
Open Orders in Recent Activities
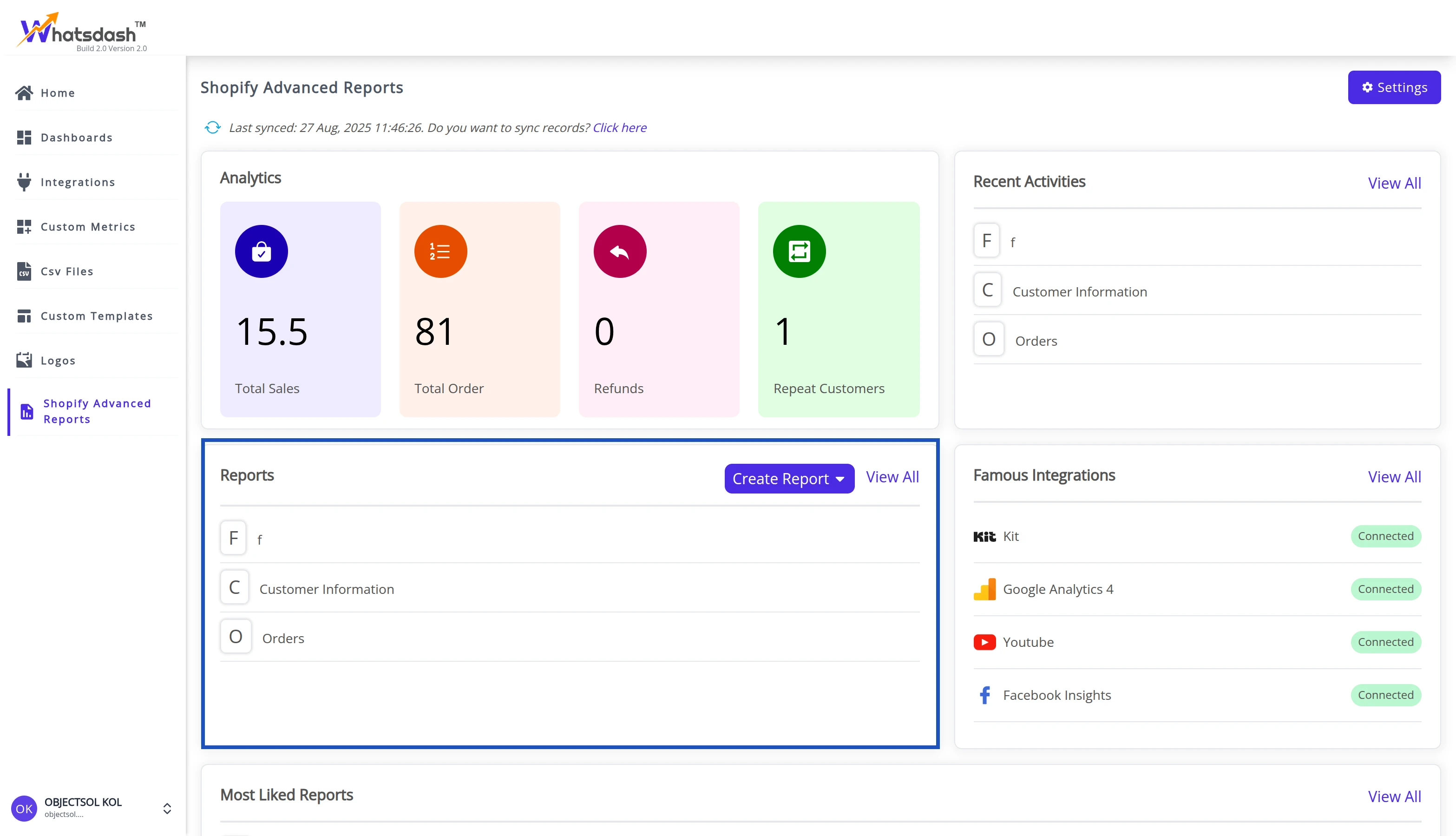click(1036, 341)
